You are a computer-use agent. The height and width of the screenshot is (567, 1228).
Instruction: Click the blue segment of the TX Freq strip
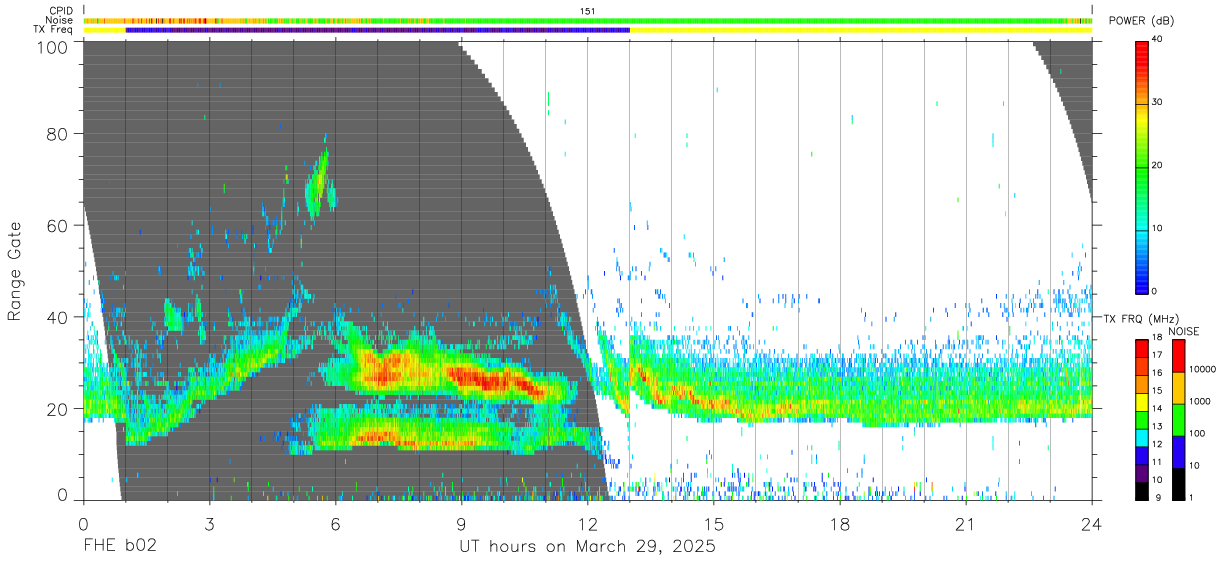378,30
